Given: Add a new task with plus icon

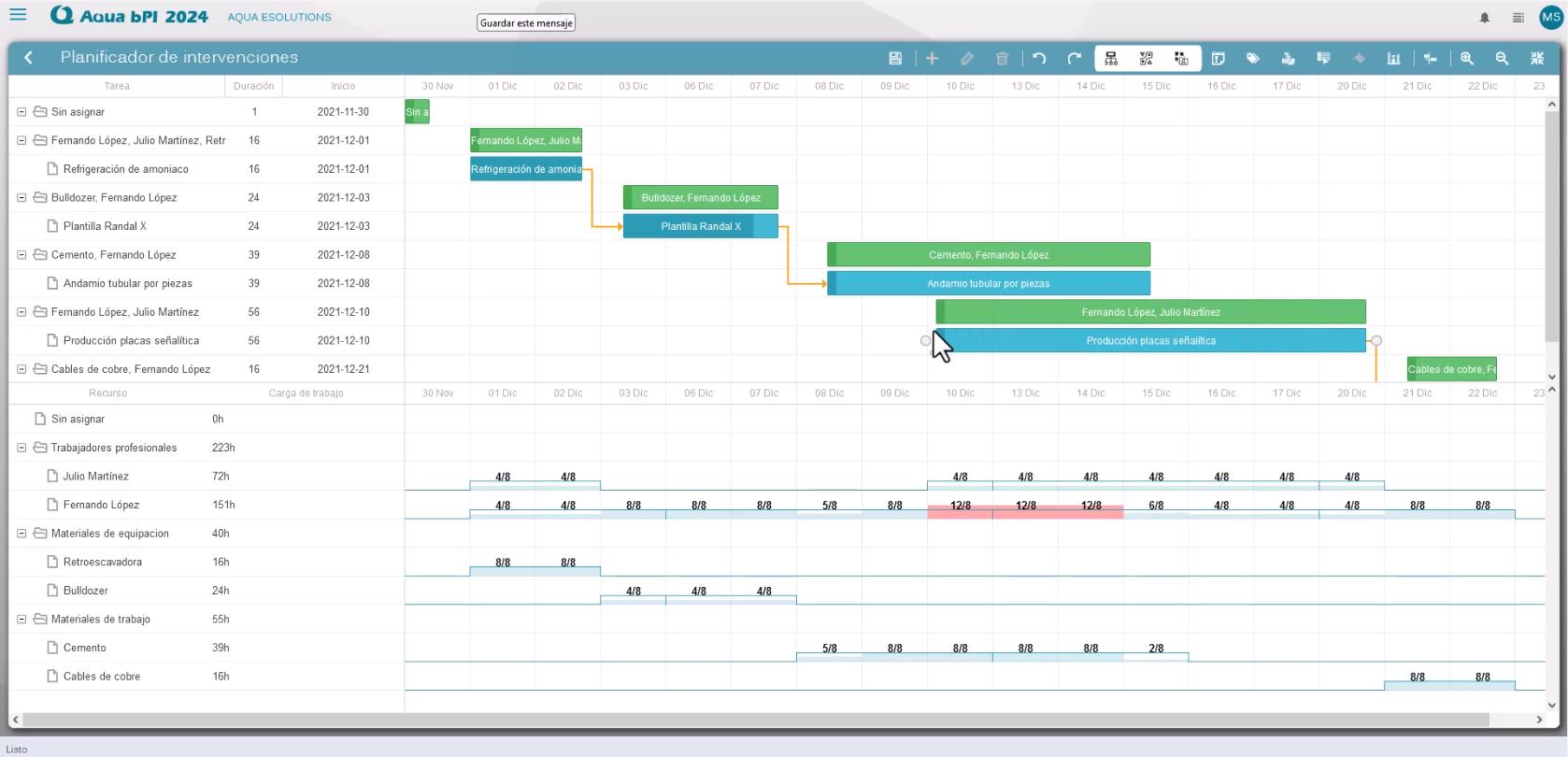Looking at the screenshot, I should (932, 58).
